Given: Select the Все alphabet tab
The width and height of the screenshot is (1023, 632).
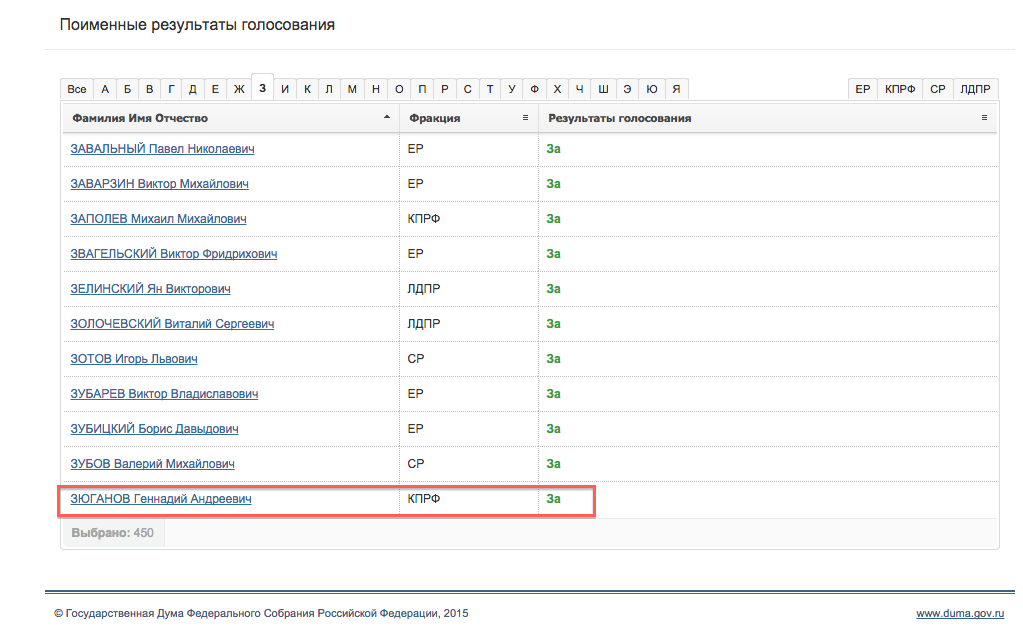Looking at the screenshot, I should [x=77, y=89].
